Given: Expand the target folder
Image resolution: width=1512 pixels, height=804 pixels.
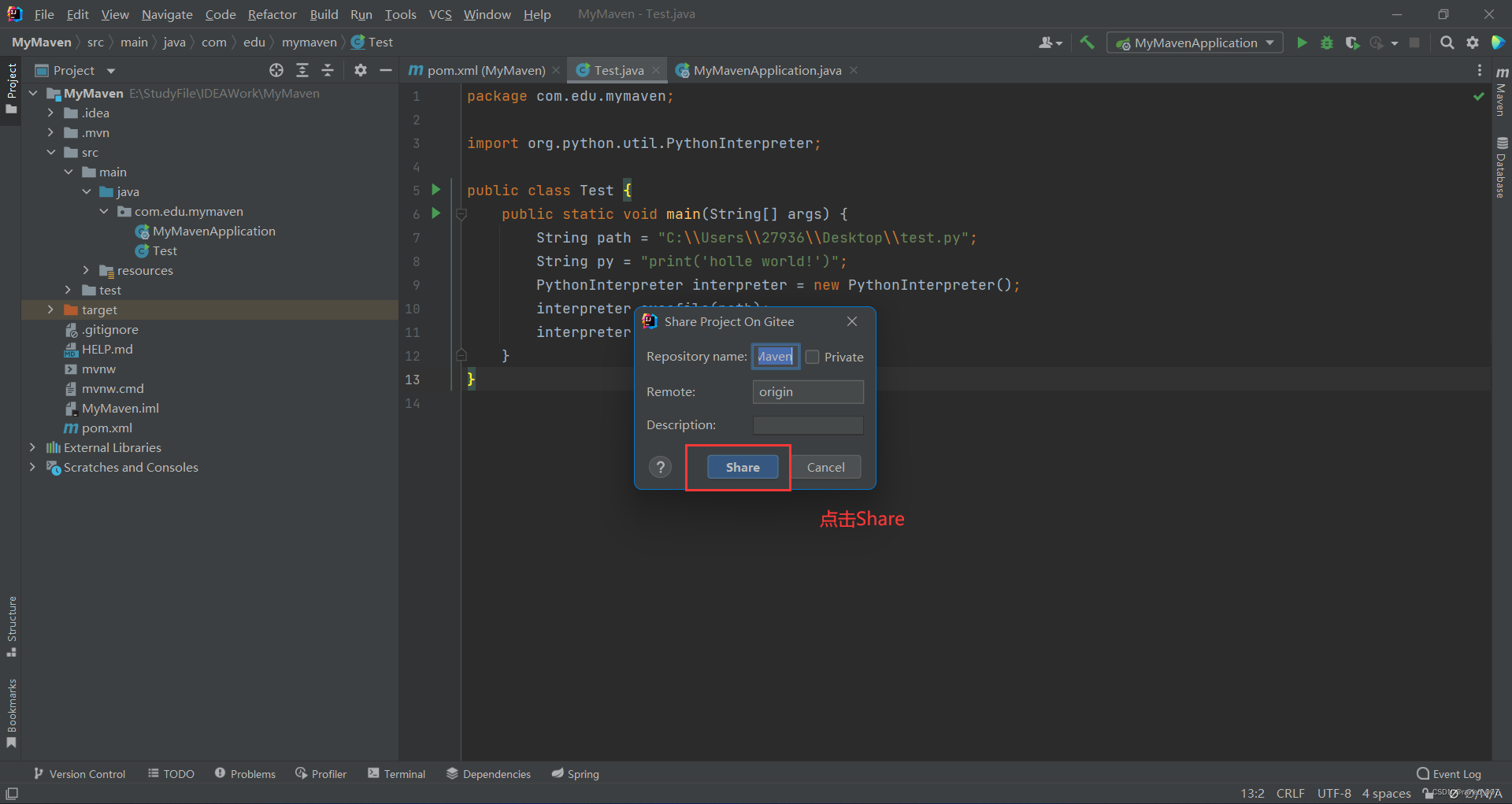Looking at the screenshot, I should [x=50, y=309].
